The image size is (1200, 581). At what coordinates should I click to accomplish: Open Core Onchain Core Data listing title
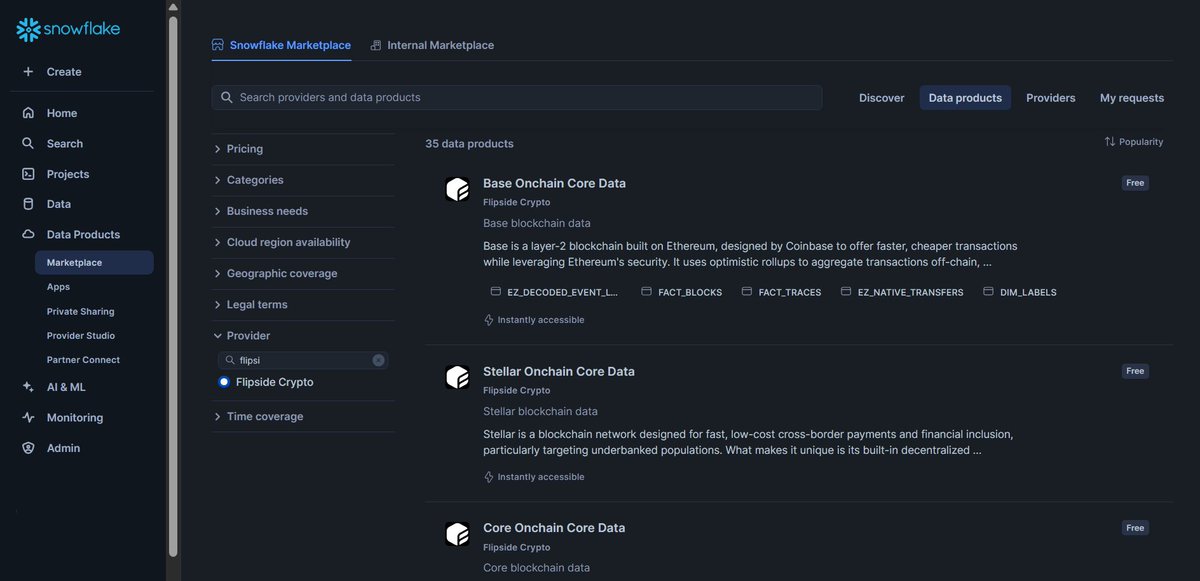coord(554,528)
